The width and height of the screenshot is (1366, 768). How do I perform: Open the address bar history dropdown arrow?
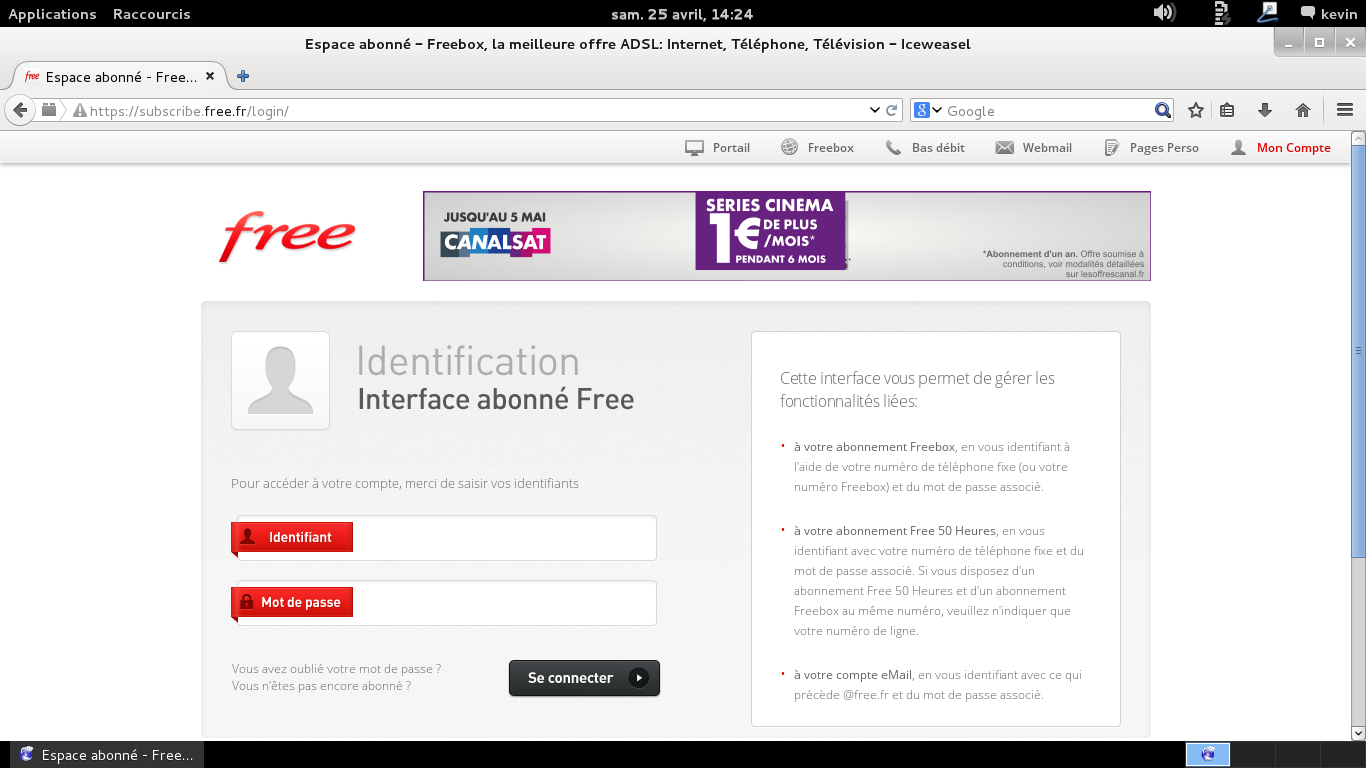coord(873,111)
